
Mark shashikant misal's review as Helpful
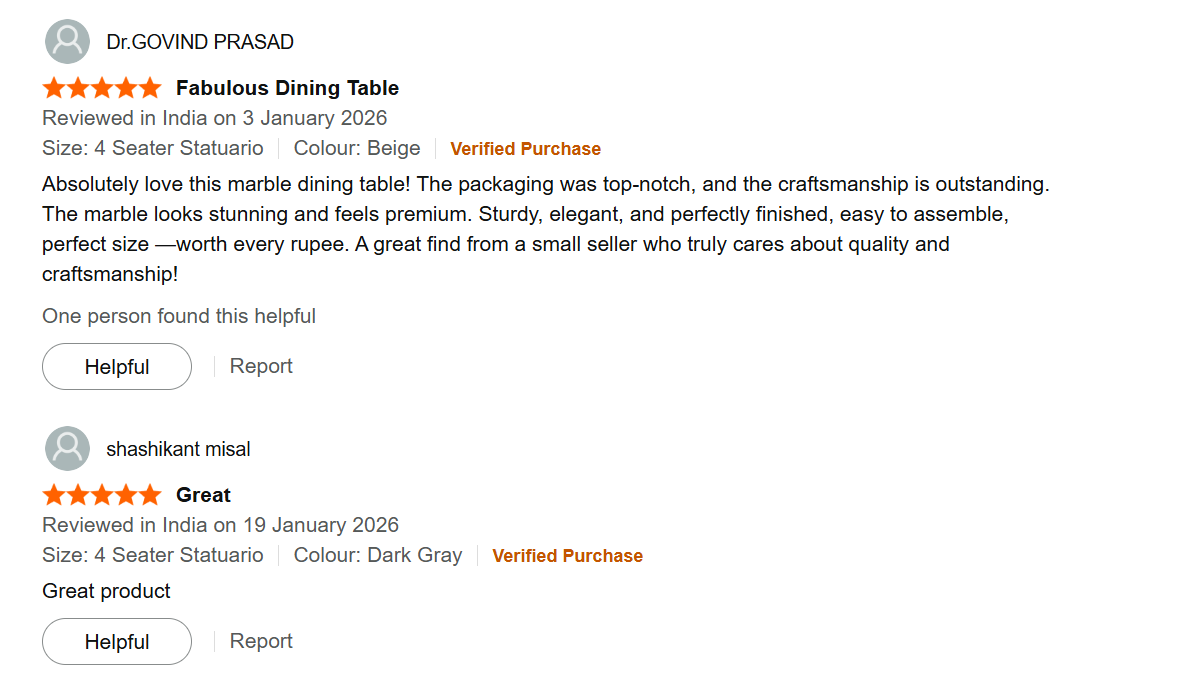click(x=117, y=642)
